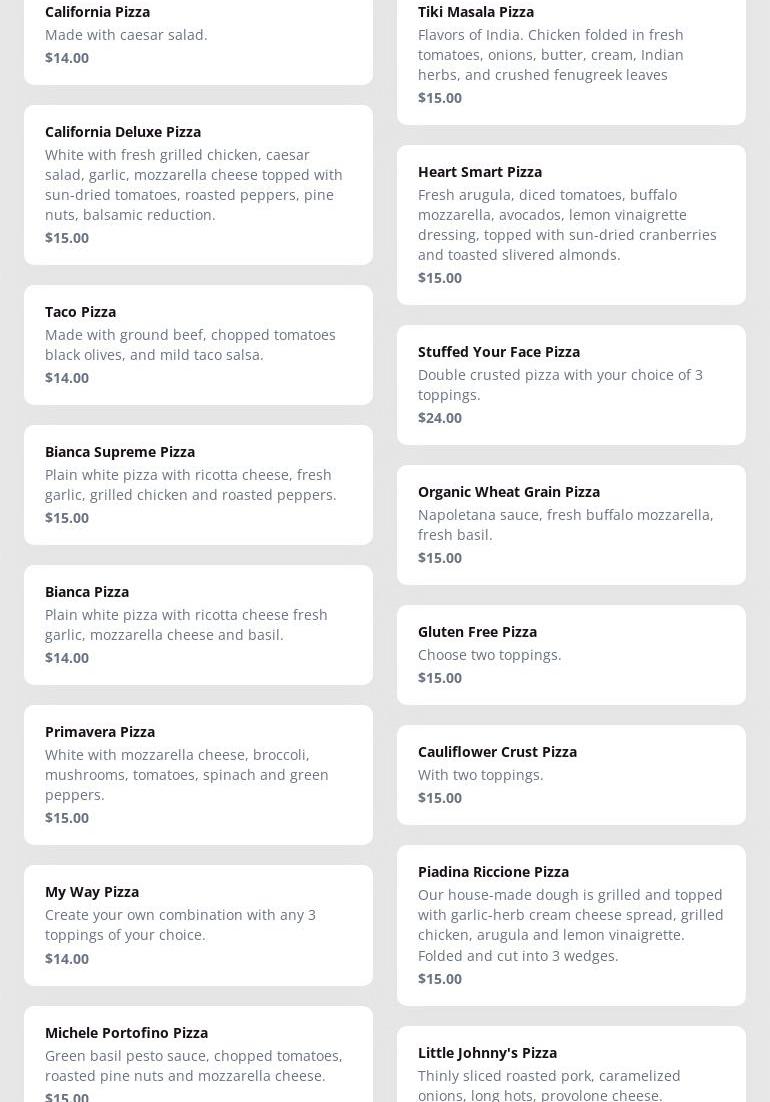Open the Bianca Pizza item
The image size is (770, 1102).
coord(198,625)
